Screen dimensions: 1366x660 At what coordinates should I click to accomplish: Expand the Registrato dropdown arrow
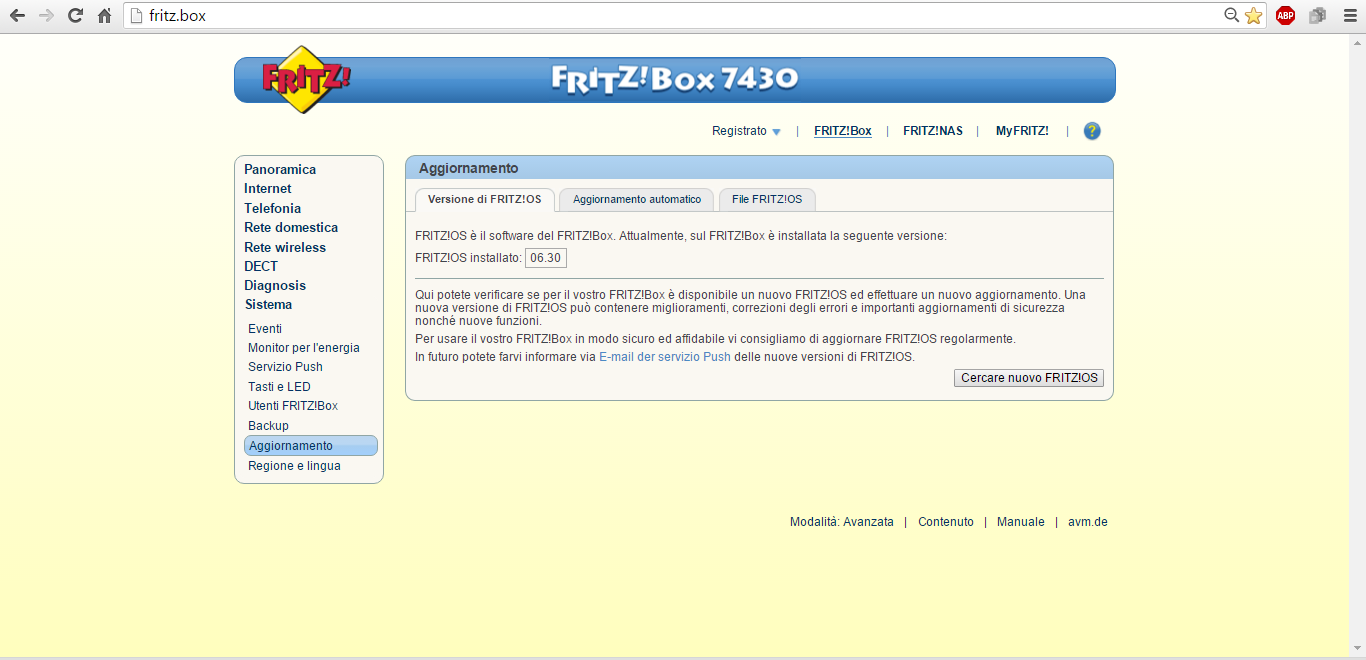coord(776,132)
